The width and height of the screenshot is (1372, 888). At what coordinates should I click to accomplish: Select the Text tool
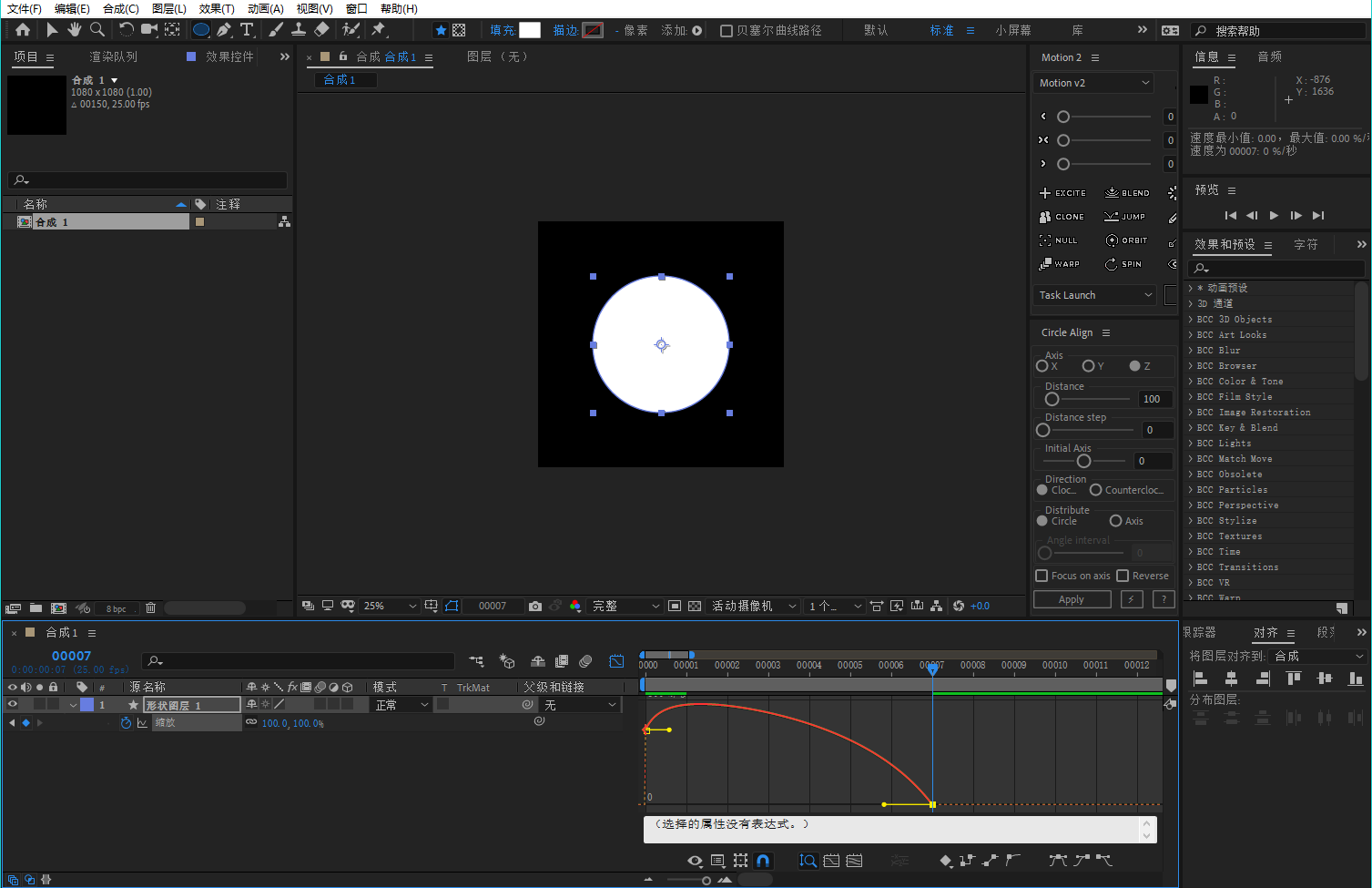point(246,30)
